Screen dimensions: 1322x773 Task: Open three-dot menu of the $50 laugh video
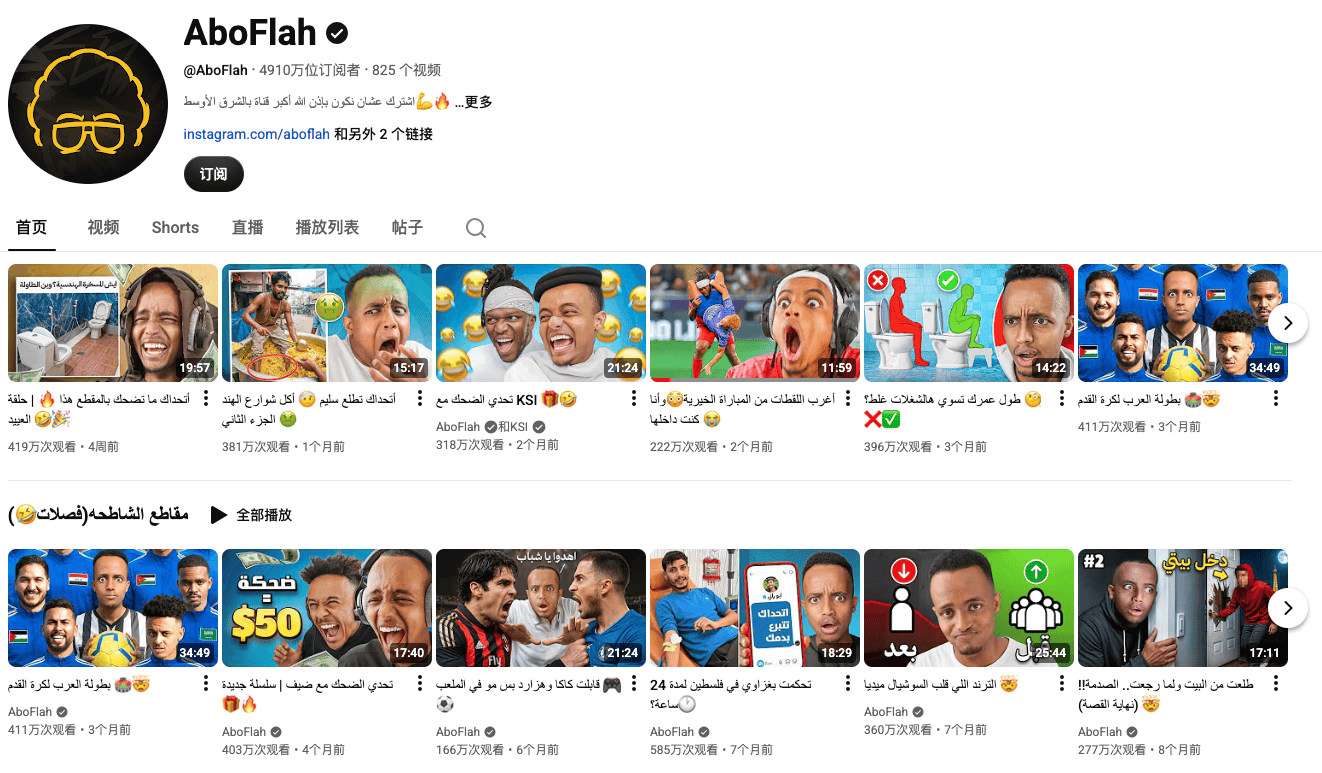[x=420, y=685]
